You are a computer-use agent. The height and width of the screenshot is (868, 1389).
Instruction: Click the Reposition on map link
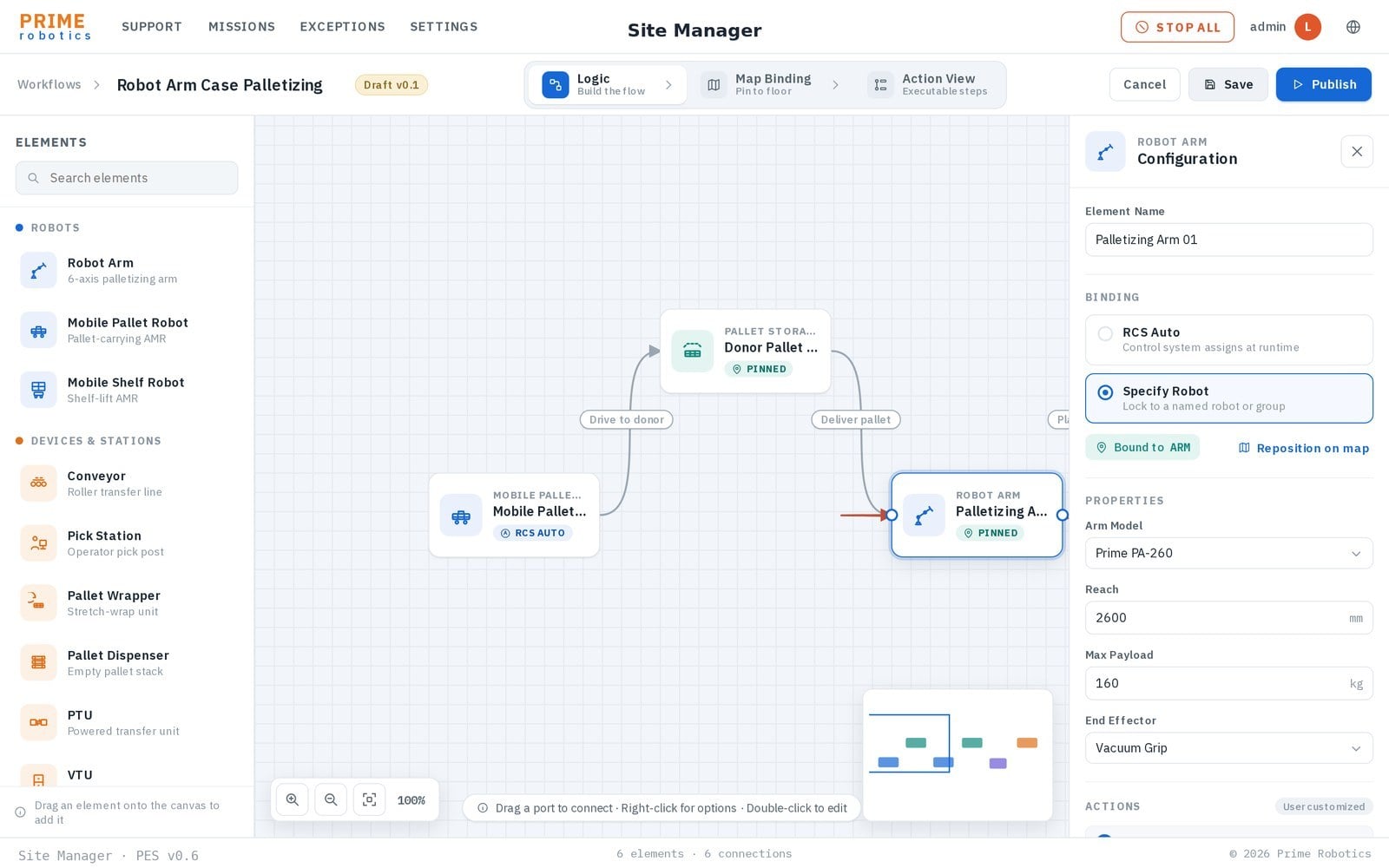[x=1303, y=448]
